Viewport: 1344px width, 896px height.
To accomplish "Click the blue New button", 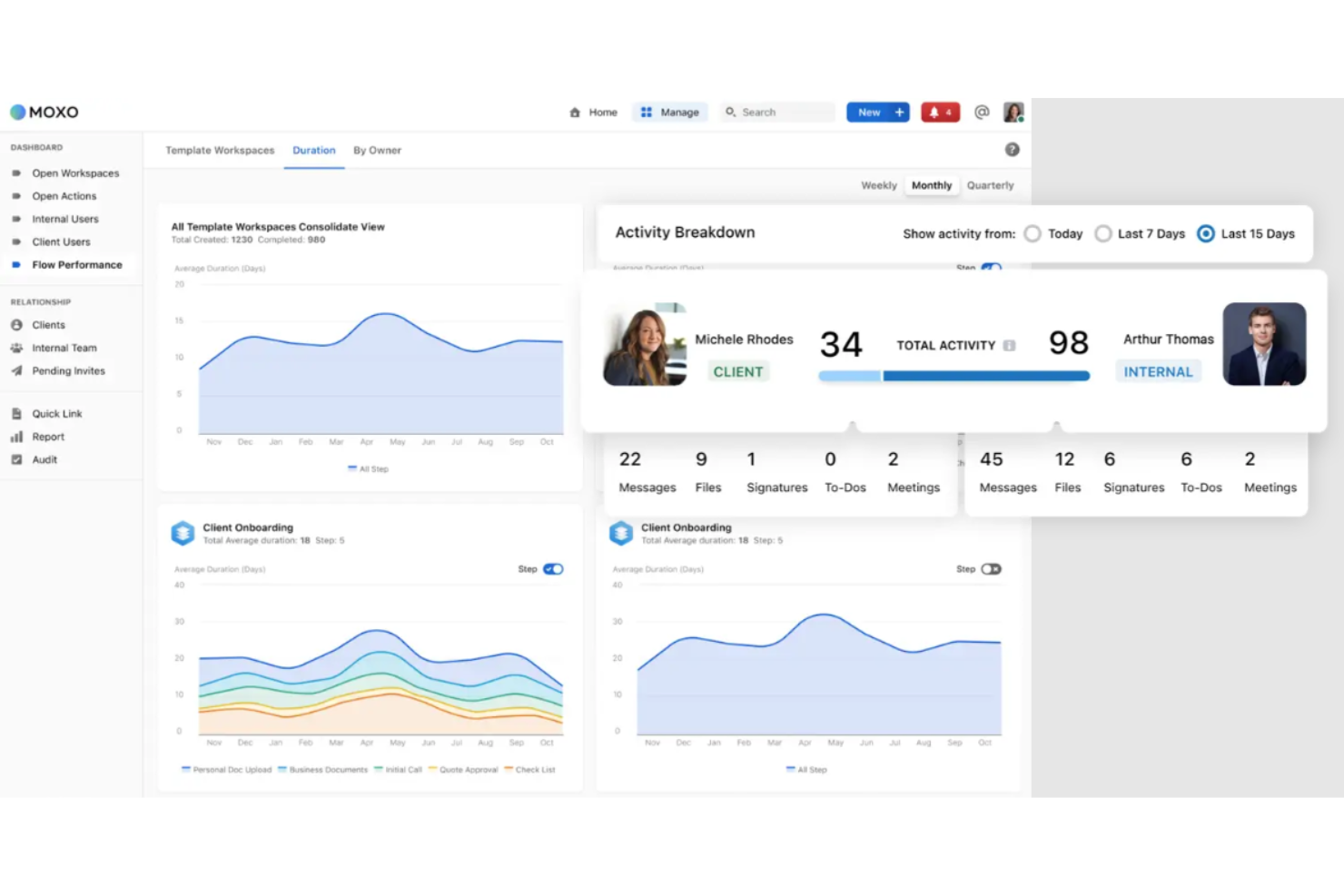I will (878, 113).
